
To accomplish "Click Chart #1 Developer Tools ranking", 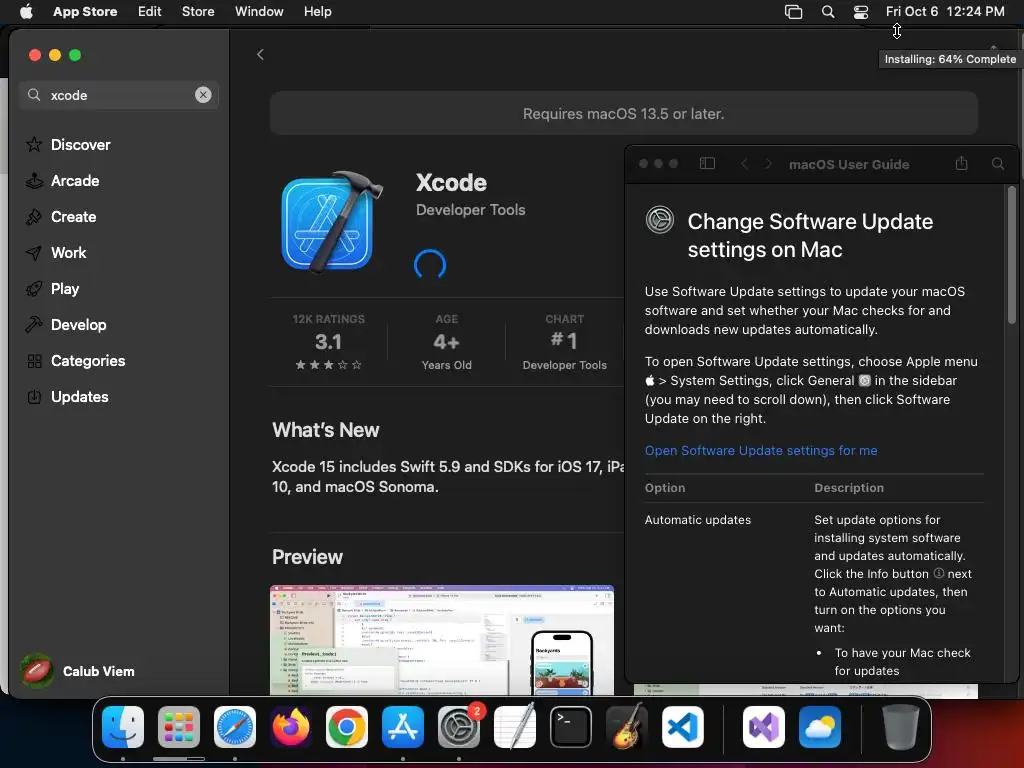I will point(564,342).
